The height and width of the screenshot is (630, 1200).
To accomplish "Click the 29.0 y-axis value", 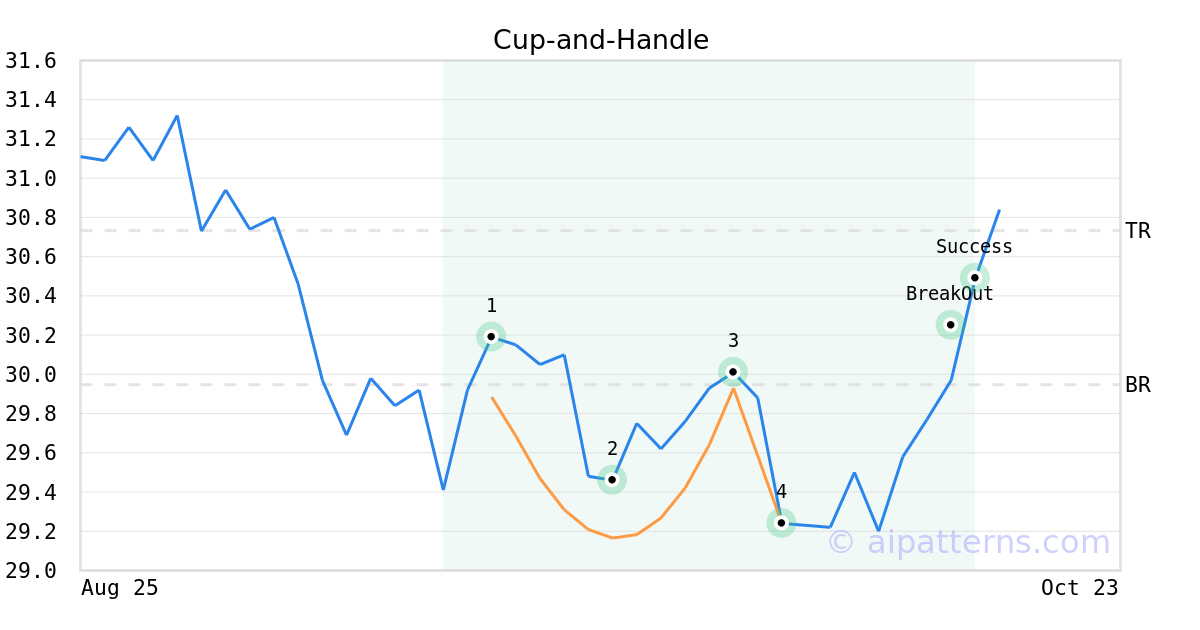I will click(30, 571).
